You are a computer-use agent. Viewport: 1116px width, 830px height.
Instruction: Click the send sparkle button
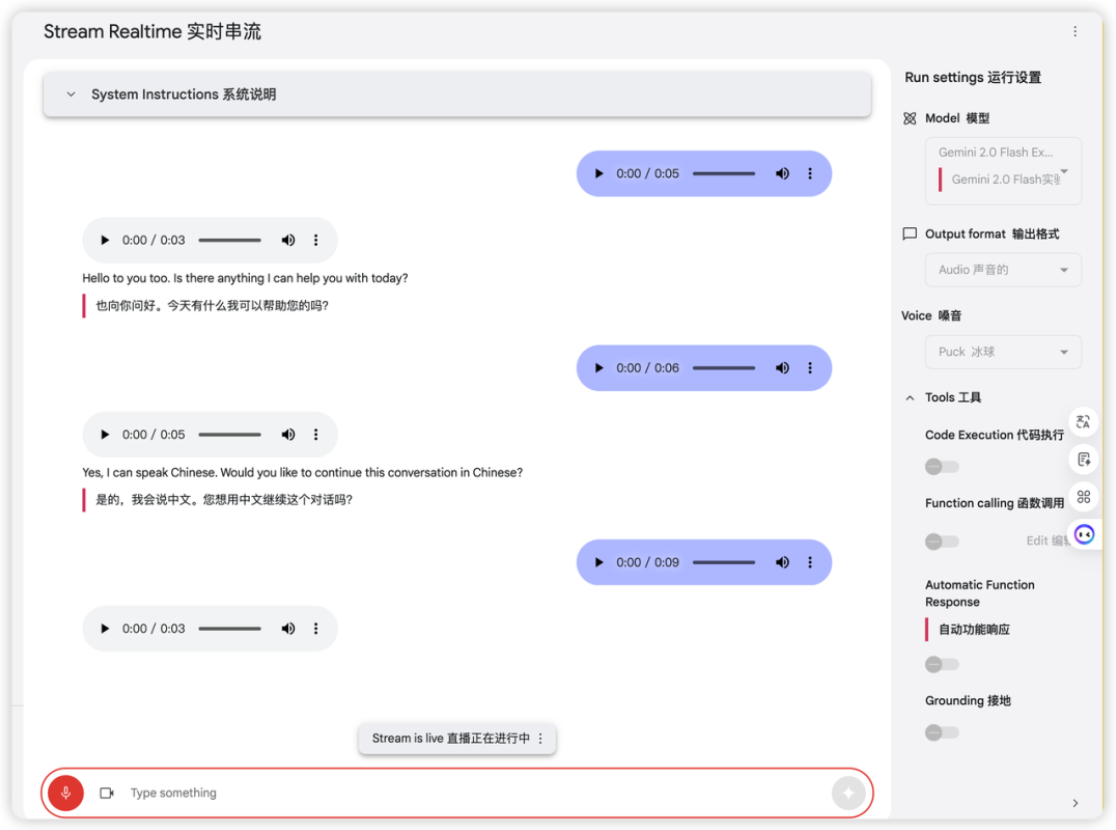848,793
